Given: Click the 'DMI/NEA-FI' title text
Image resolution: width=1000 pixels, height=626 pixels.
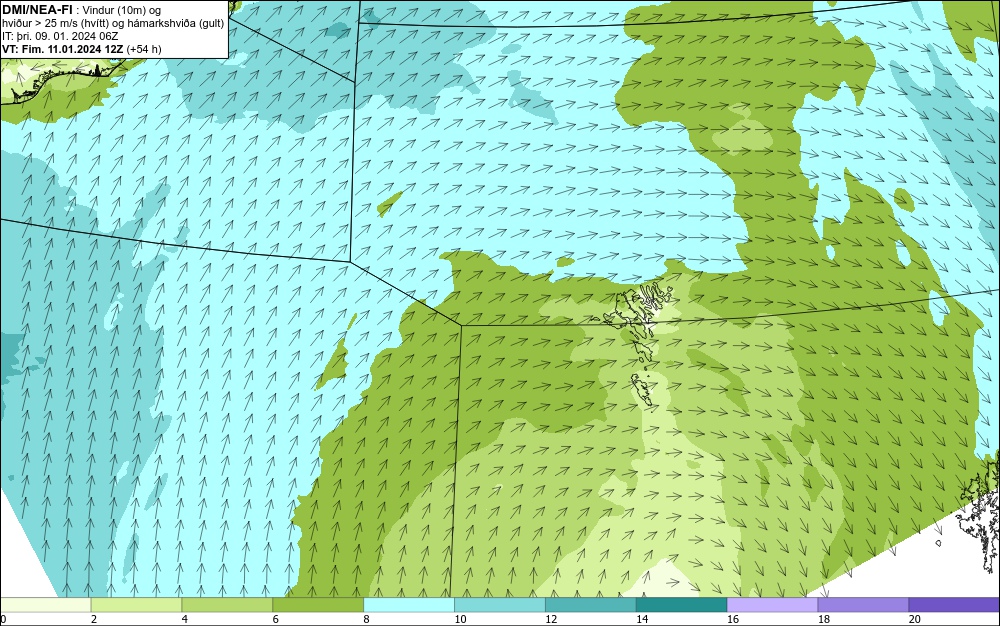Looking at the screenshot, I should point(37,10).
